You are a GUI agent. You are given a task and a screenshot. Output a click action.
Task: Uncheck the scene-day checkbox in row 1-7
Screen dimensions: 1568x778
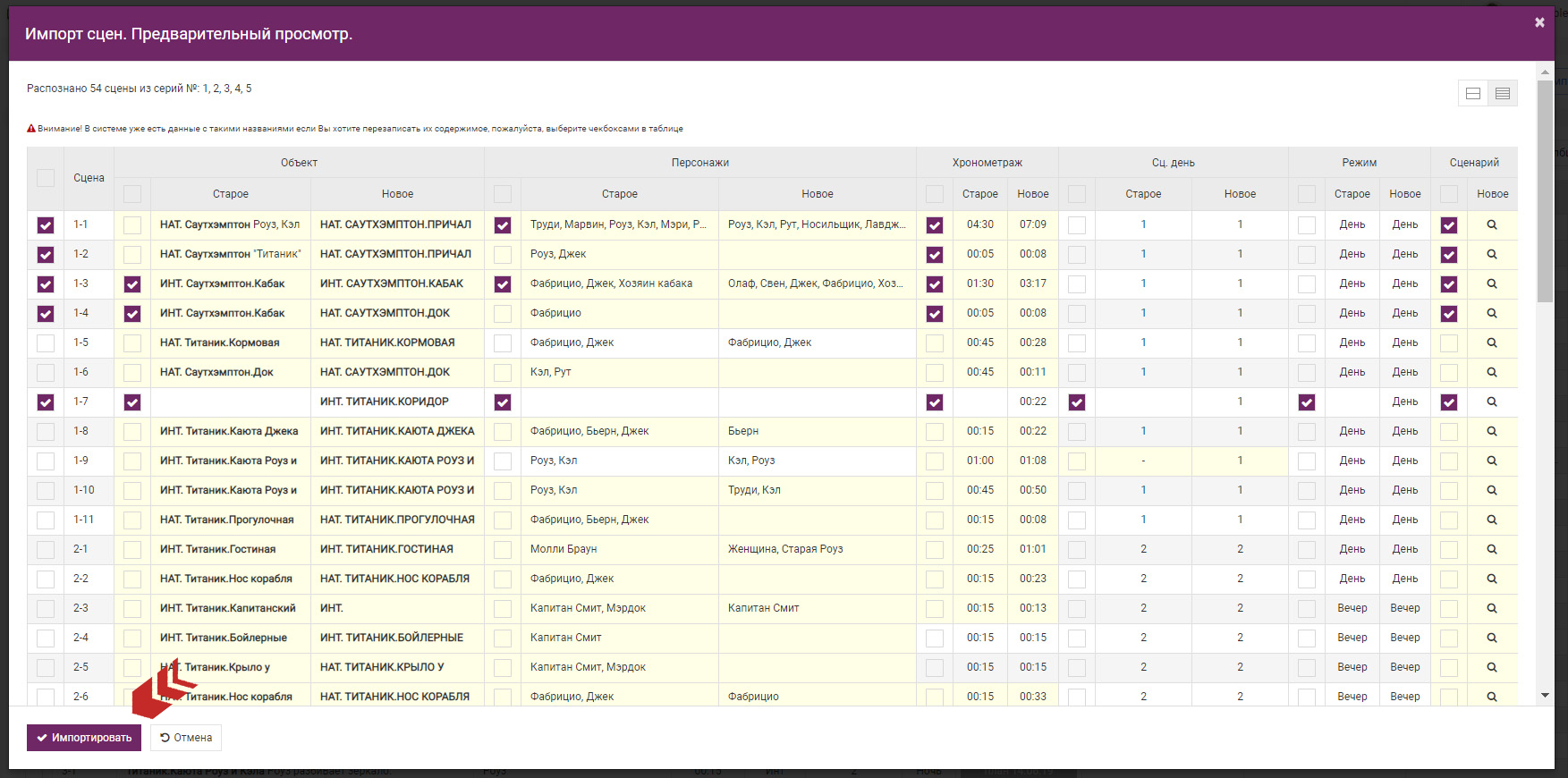[x=1077, y=402]
